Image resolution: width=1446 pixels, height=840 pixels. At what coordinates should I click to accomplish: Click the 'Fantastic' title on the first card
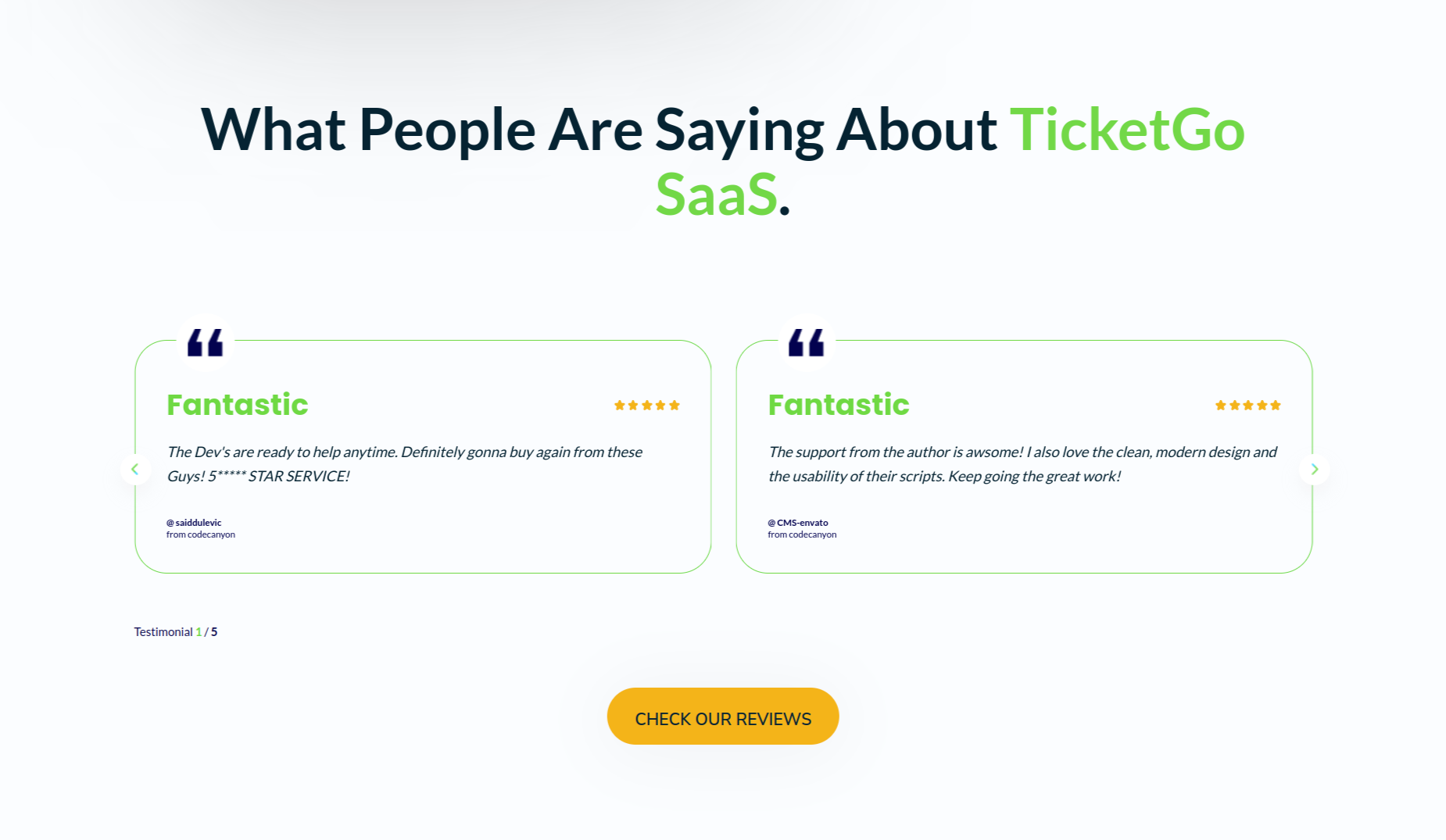point(238,405)
